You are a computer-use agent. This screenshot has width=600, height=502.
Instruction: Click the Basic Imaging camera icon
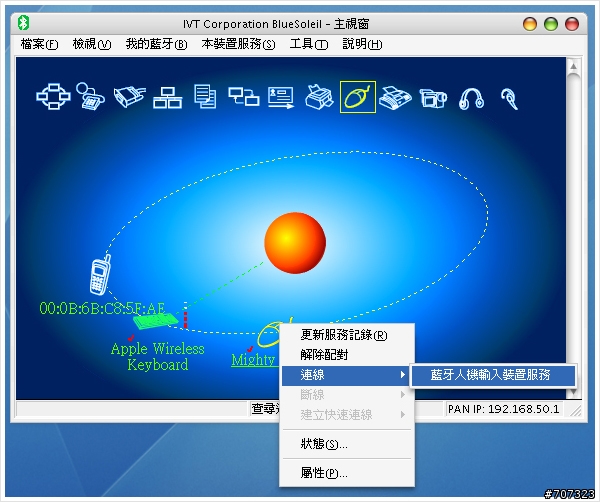[433, 98]
